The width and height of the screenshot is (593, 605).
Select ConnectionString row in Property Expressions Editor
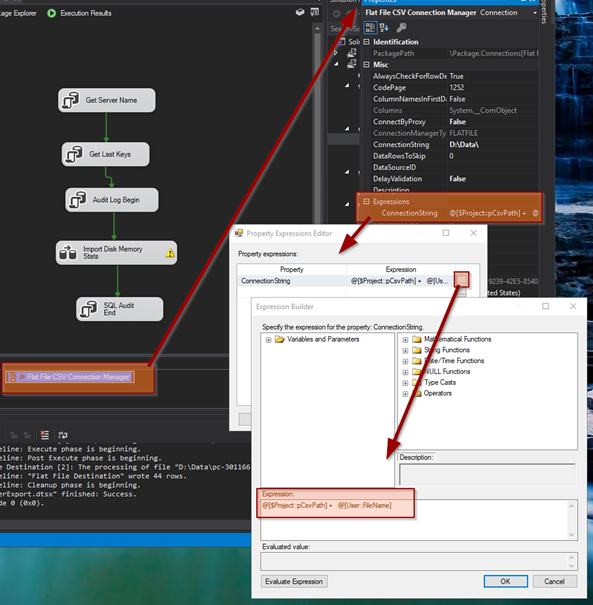tap(346, 281)
